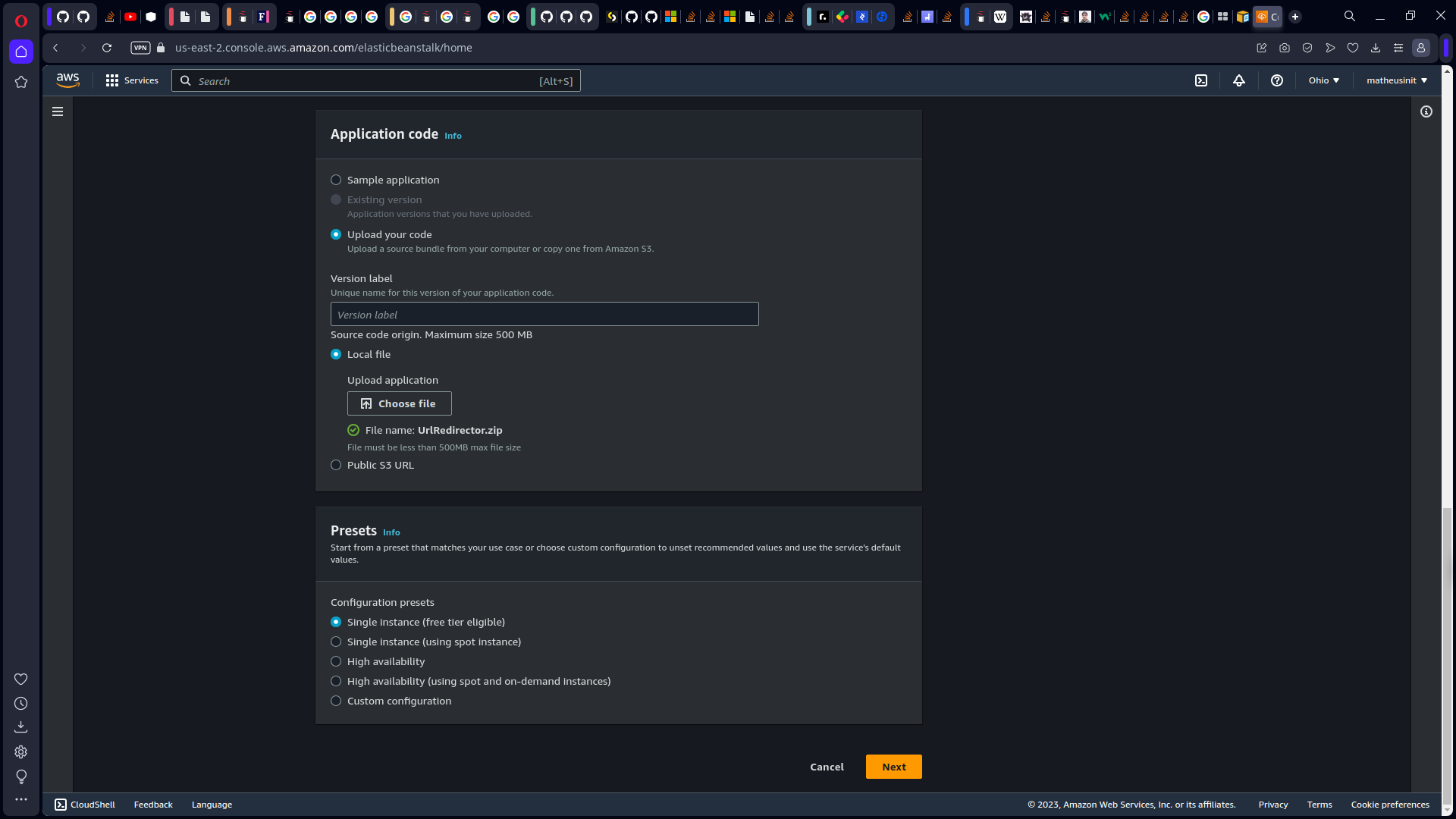Click the Next button

point(893,767)
